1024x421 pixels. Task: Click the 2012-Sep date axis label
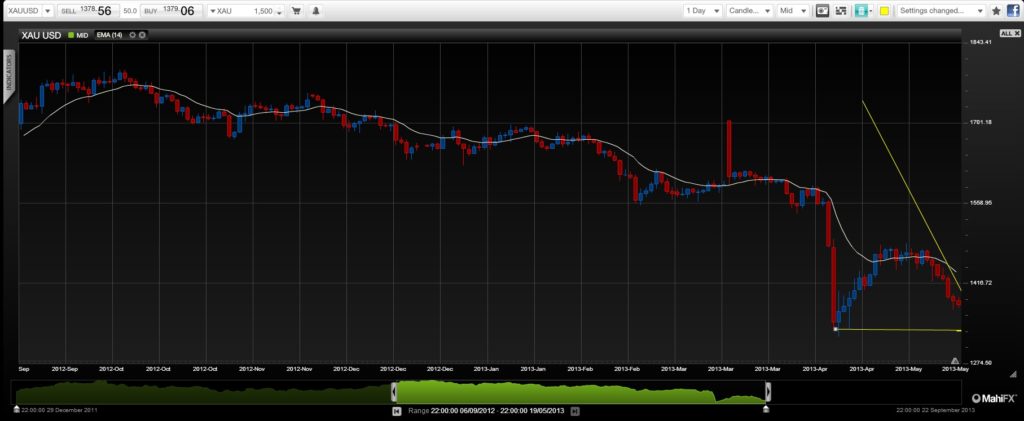[x=65, y=369]
